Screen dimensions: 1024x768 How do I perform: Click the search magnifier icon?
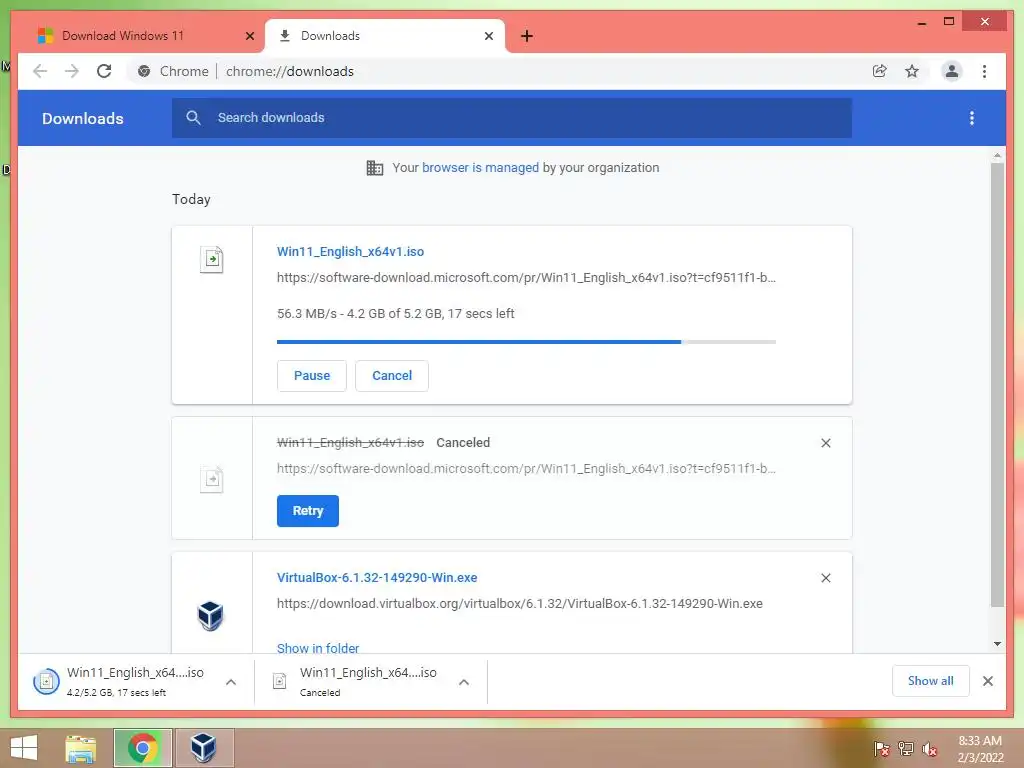click(193, 118)
